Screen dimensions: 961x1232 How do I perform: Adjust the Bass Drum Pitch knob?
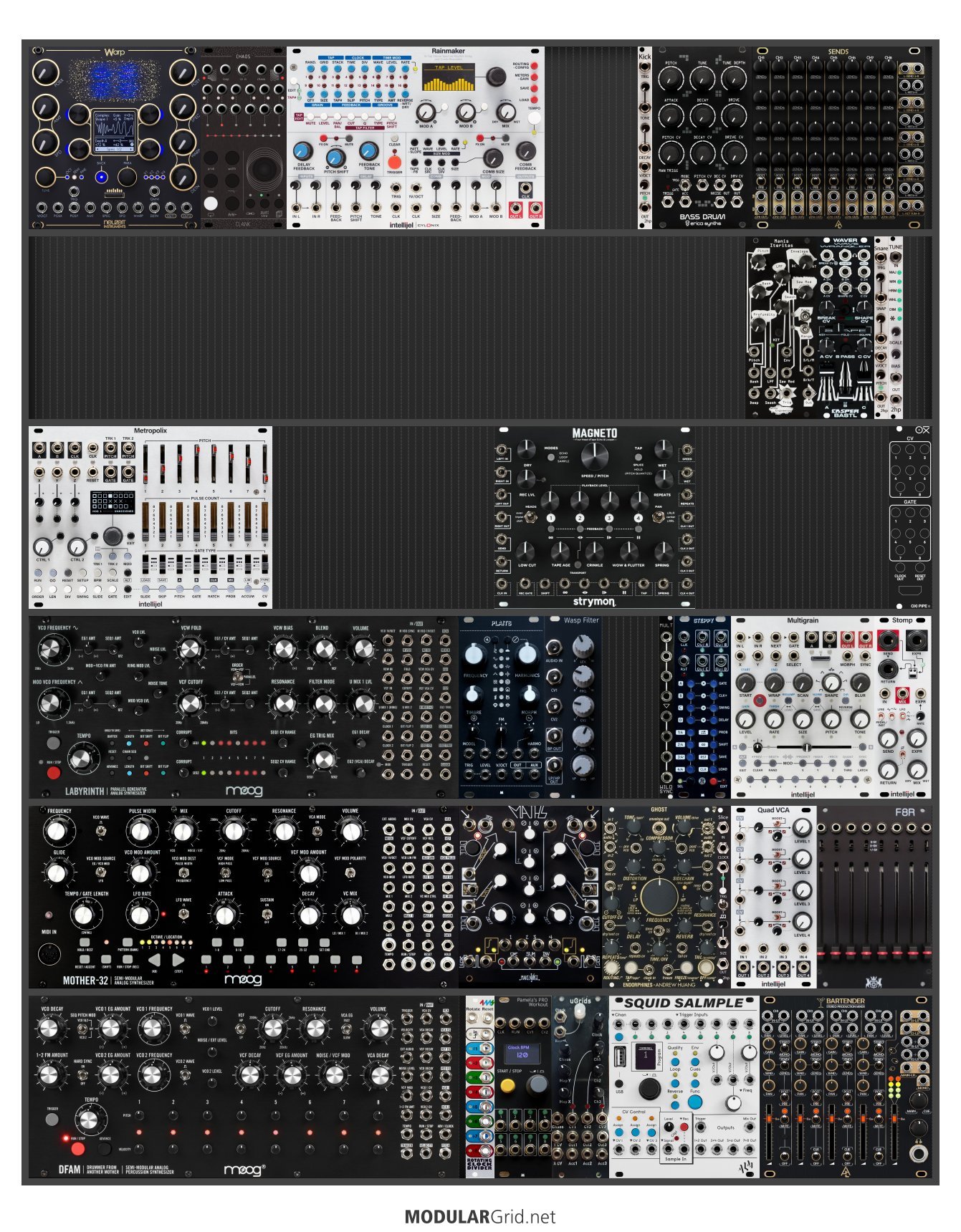(x=671, y=79)
